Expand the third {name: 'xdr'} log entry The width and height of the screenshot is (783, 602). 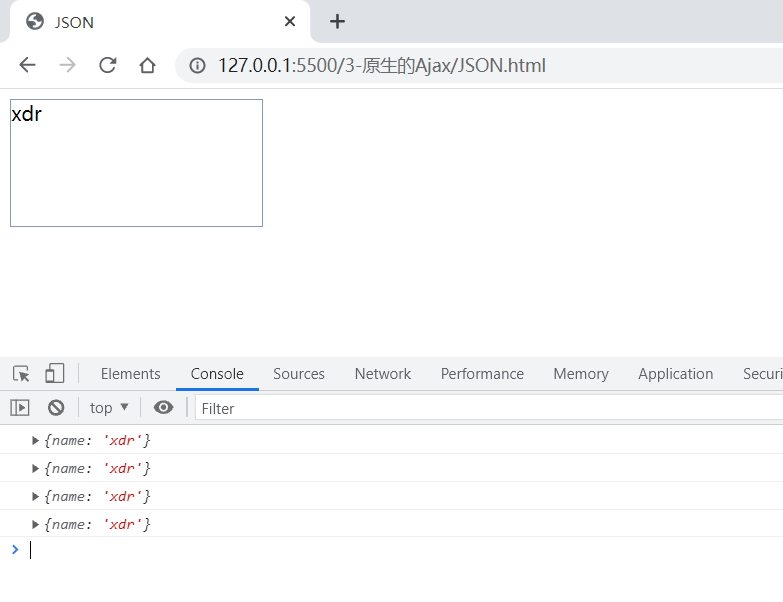(35, 496)
